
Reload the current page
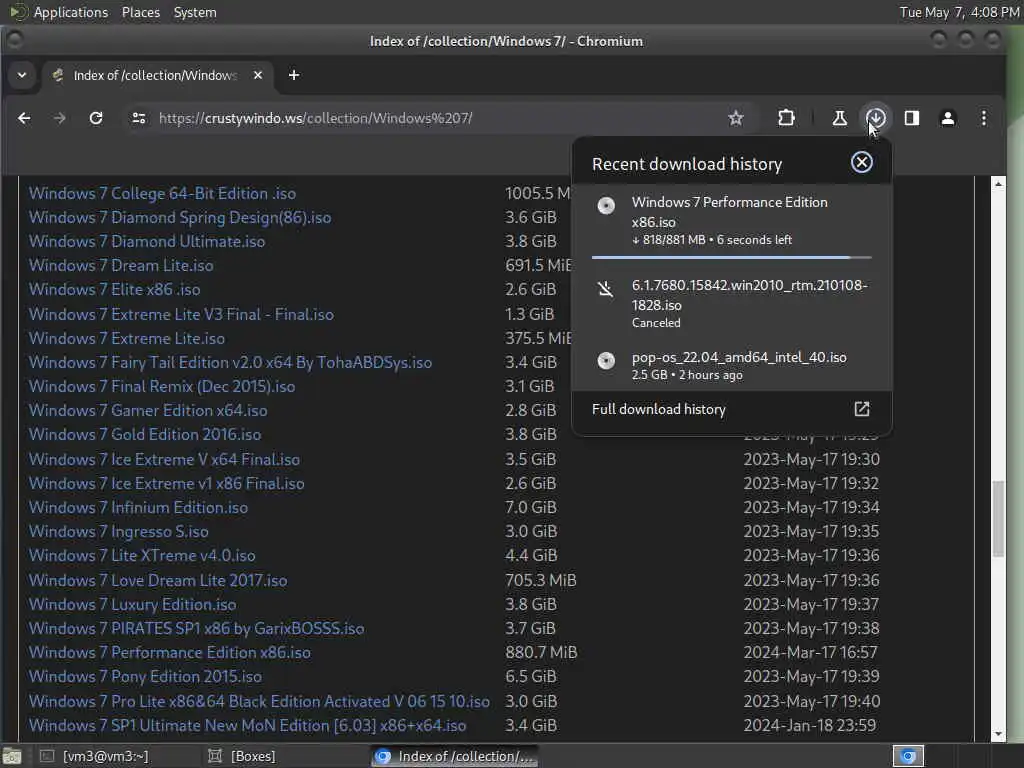pyautogui.click(x=96, y=118)
